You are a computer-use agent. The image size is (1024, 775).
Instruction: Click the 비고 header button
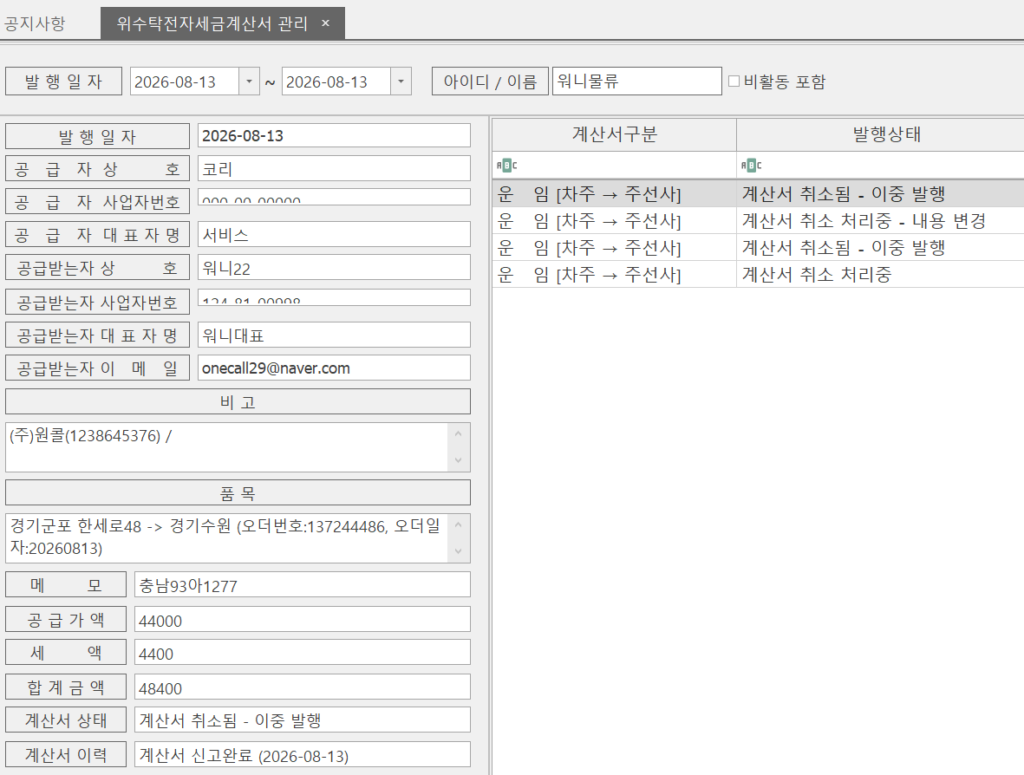click(x=238, y=402)
